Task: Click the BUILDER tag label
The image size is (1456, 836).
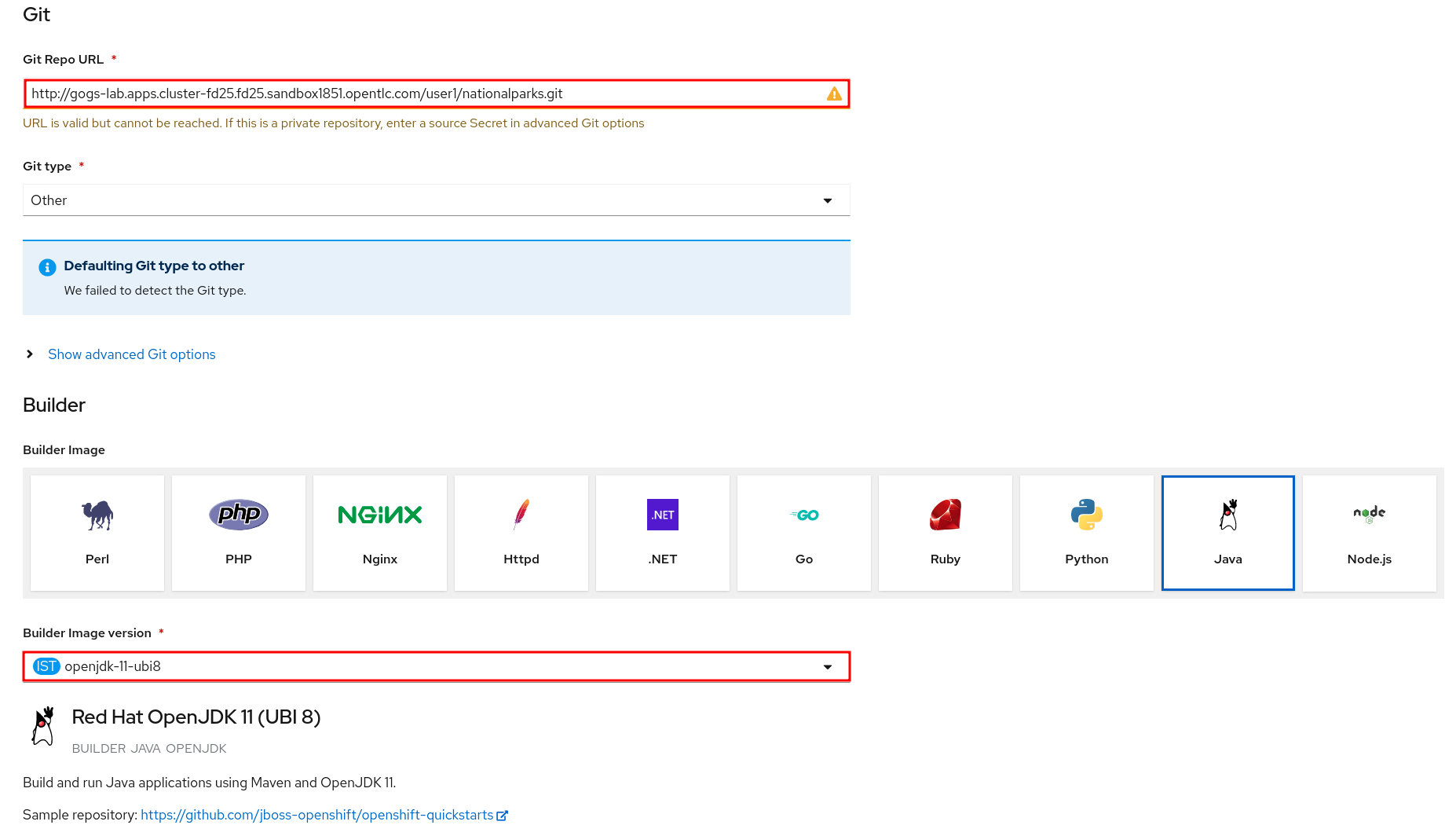Action: (99, 749)
